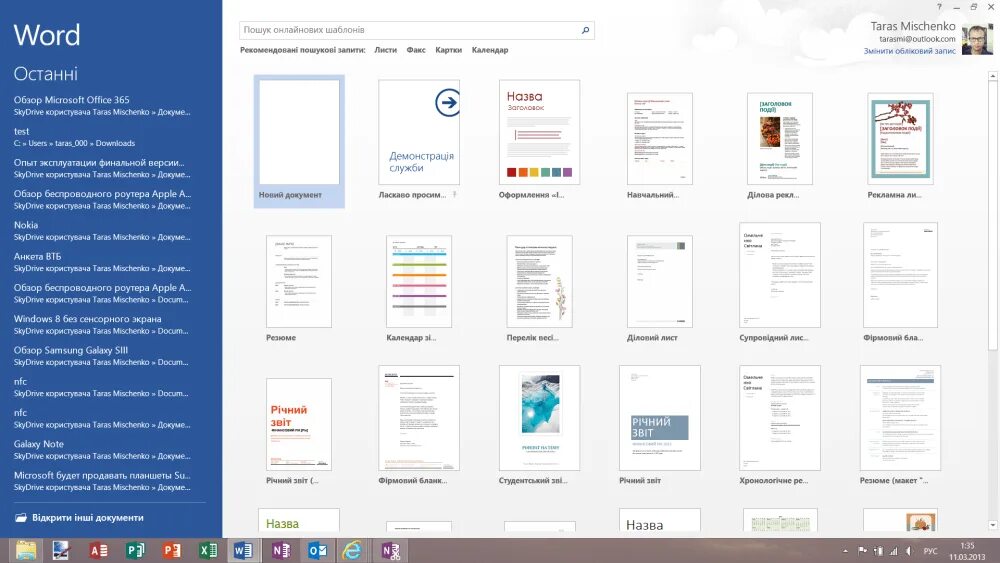Open recent document Опыт эксплуатации финальной версии
This screenshot has width=1000, height=563.
pyautogui.click(x=103, y=168)
